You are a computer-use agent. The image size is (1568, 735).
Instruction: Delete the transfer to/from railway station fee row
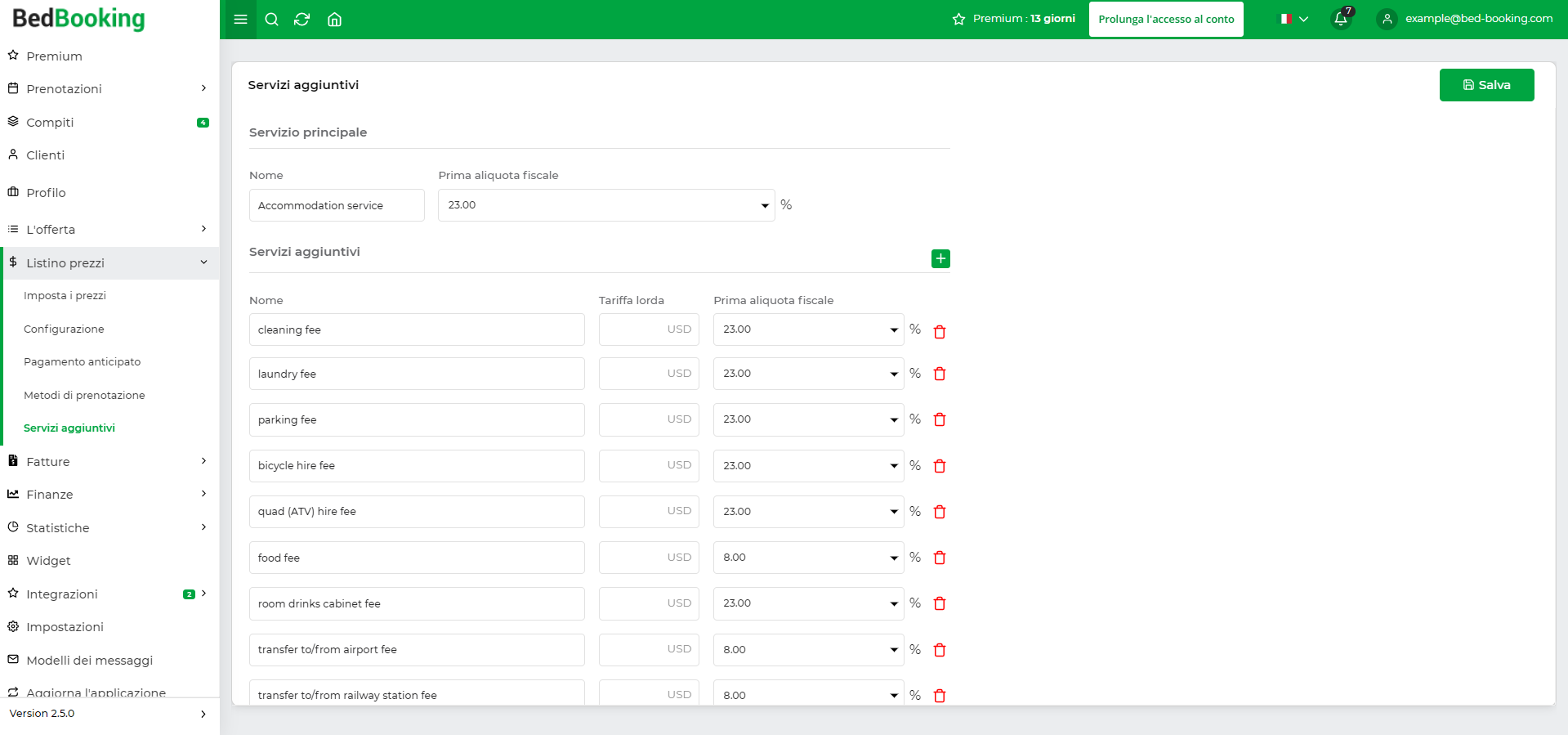[940, 696]
